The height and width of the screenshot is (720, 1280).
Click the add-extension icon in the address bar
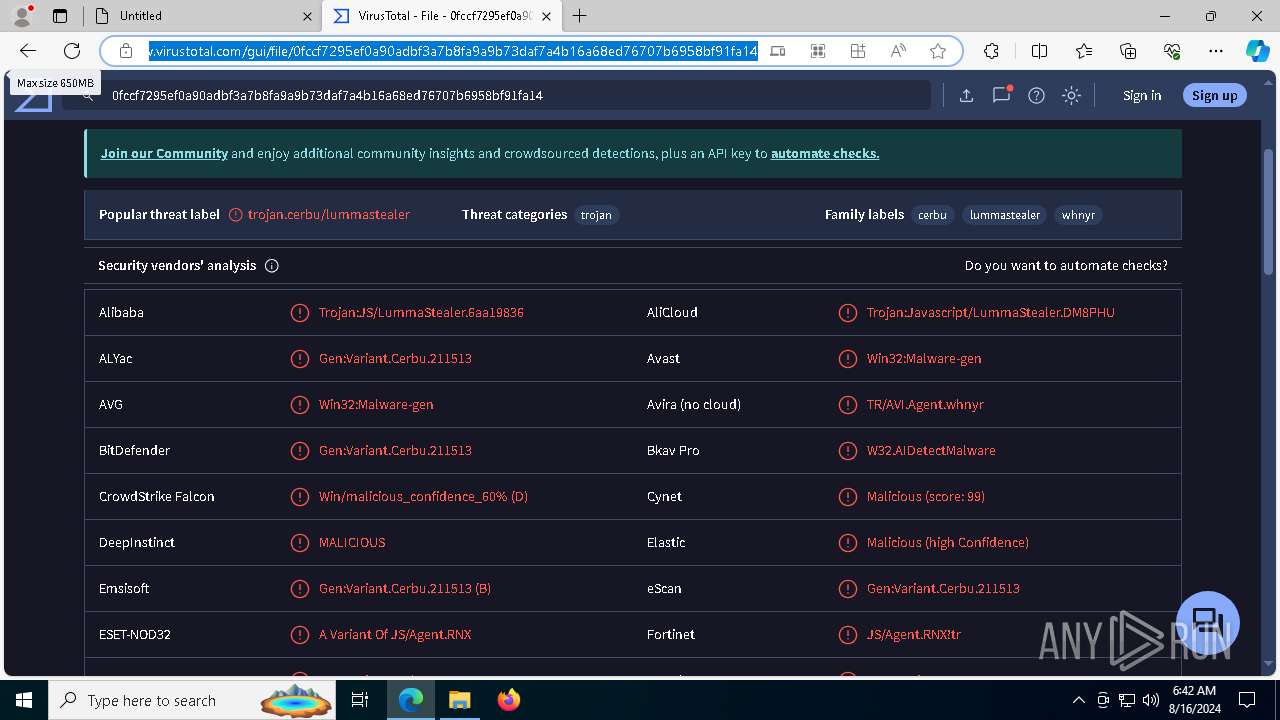[858, 51]
